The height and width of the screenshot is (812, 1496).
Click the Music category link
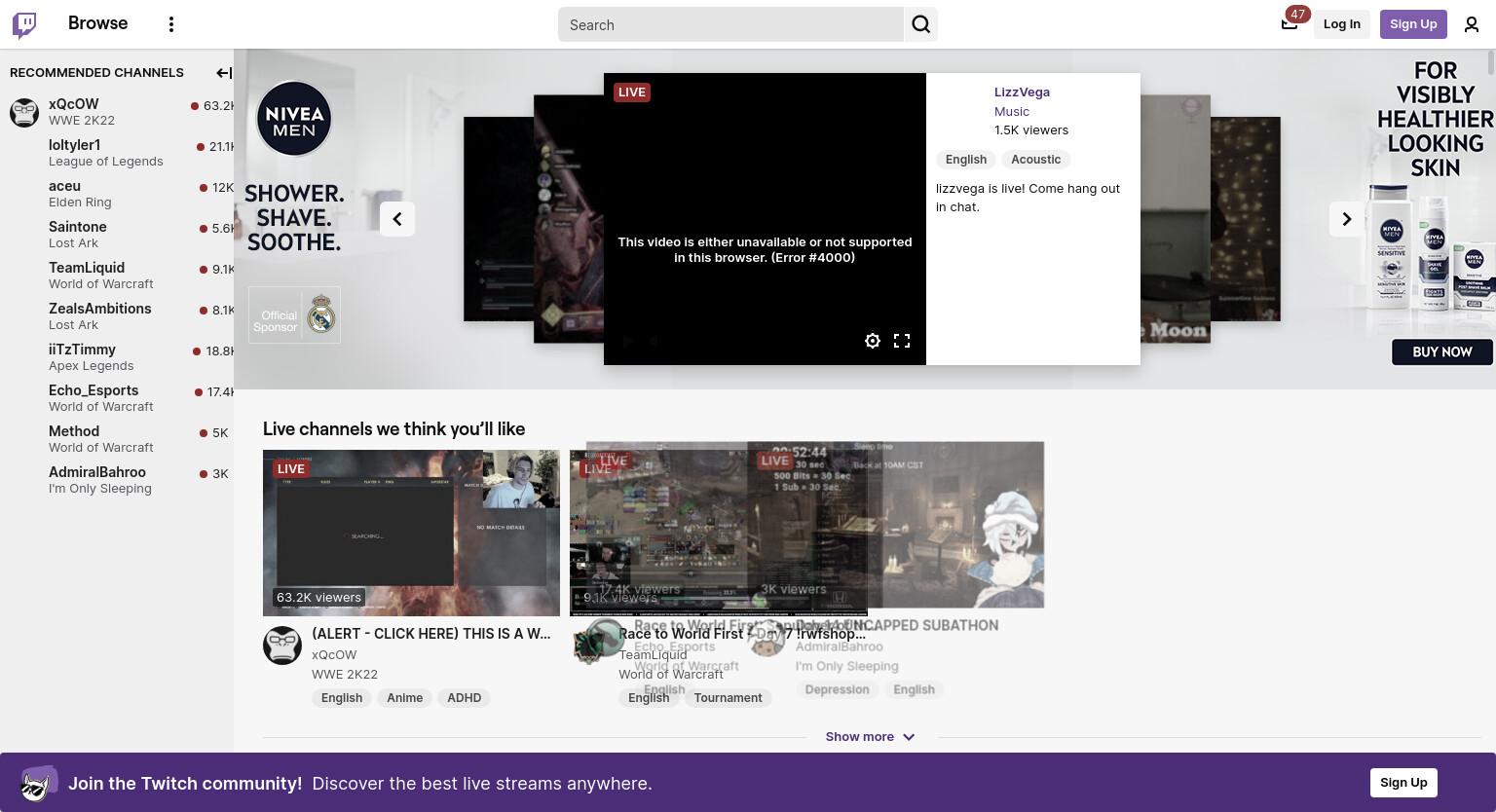point(1011,112)
